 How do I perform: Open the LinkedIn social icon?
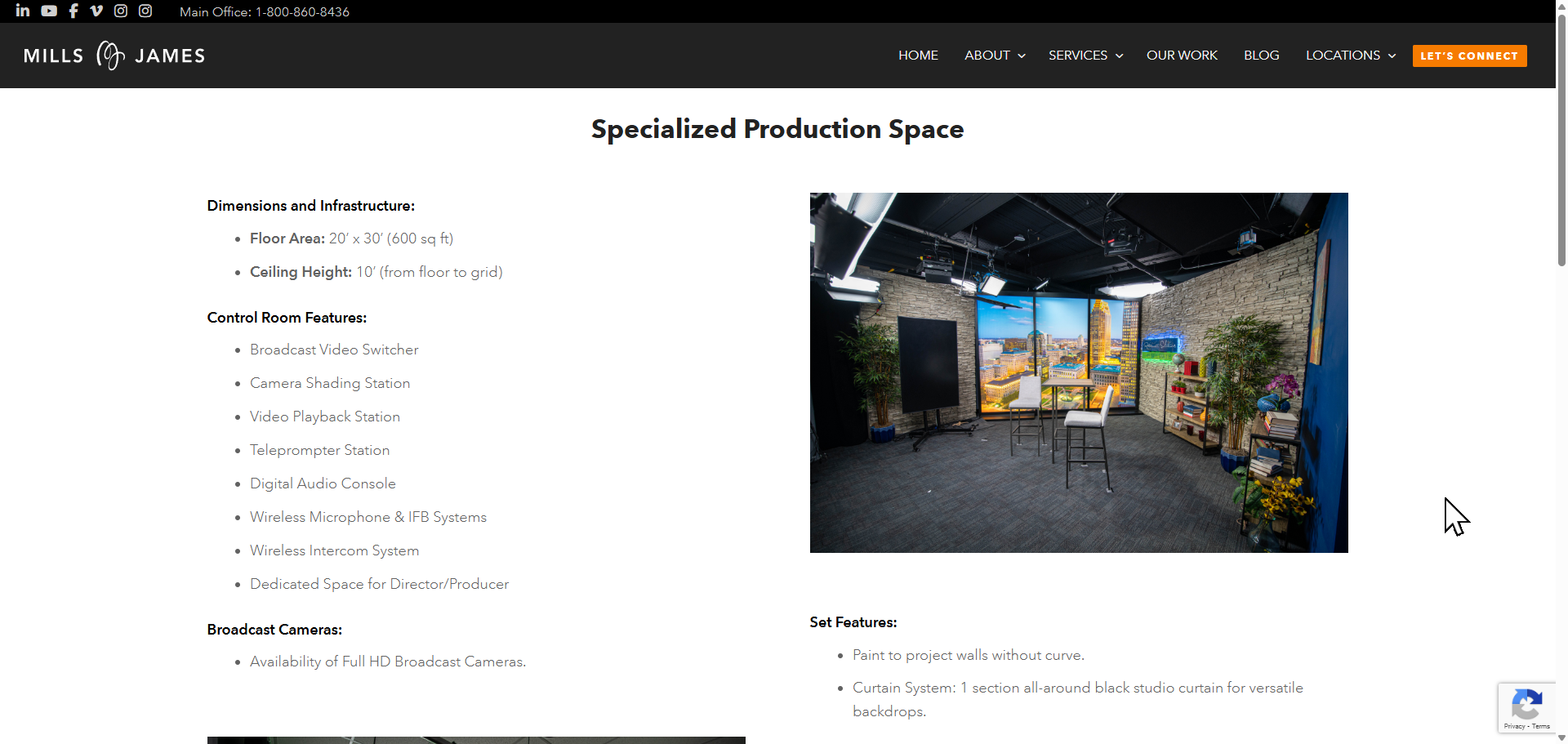pyautogui.click(x=23, y=11)
